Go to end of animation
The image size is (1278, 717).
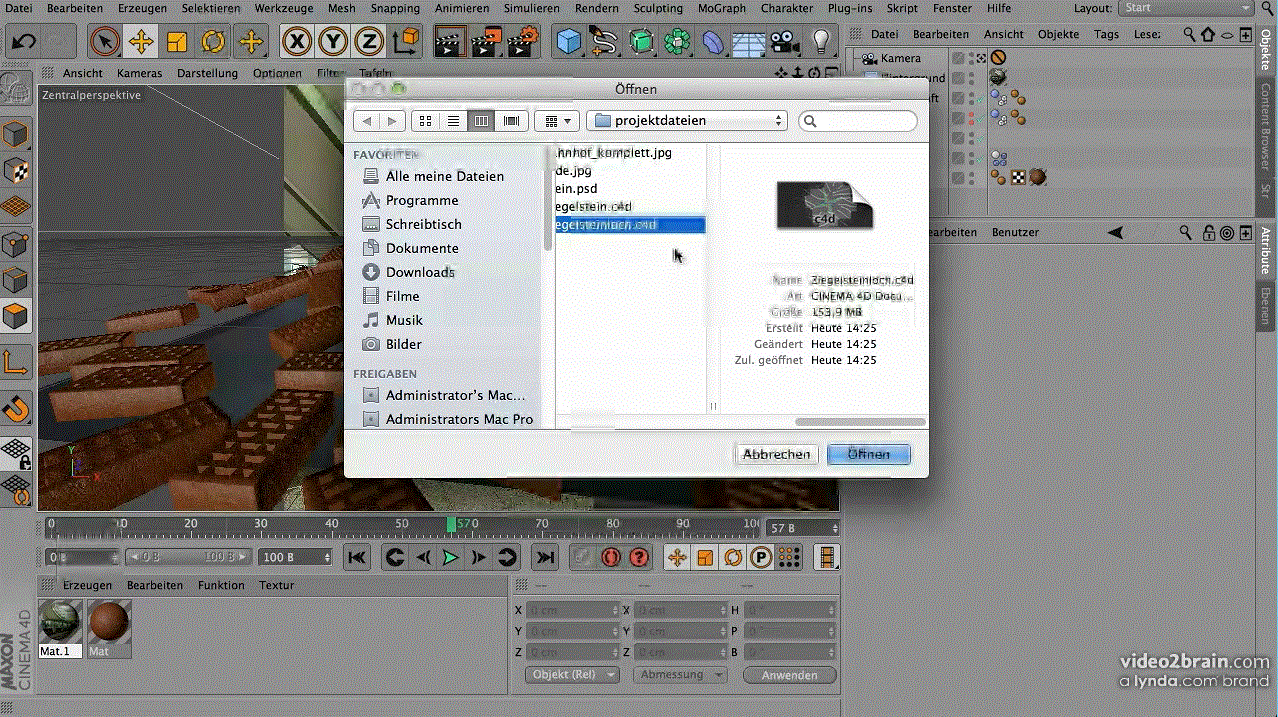(544, 557)
